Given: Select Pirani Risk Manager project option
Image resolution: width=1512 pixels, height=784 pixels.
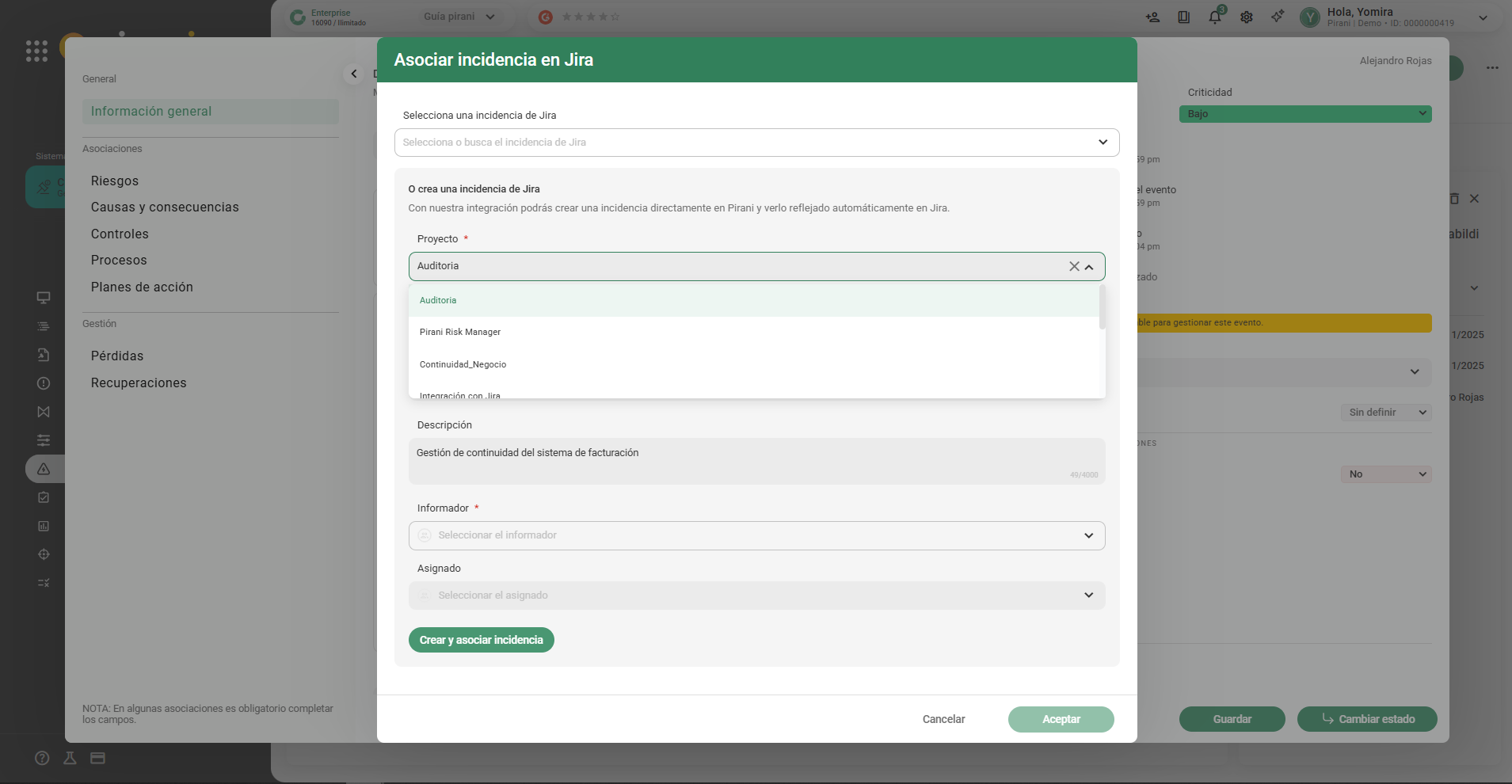Looking at the screenshot, I should [x=460, y=333].
